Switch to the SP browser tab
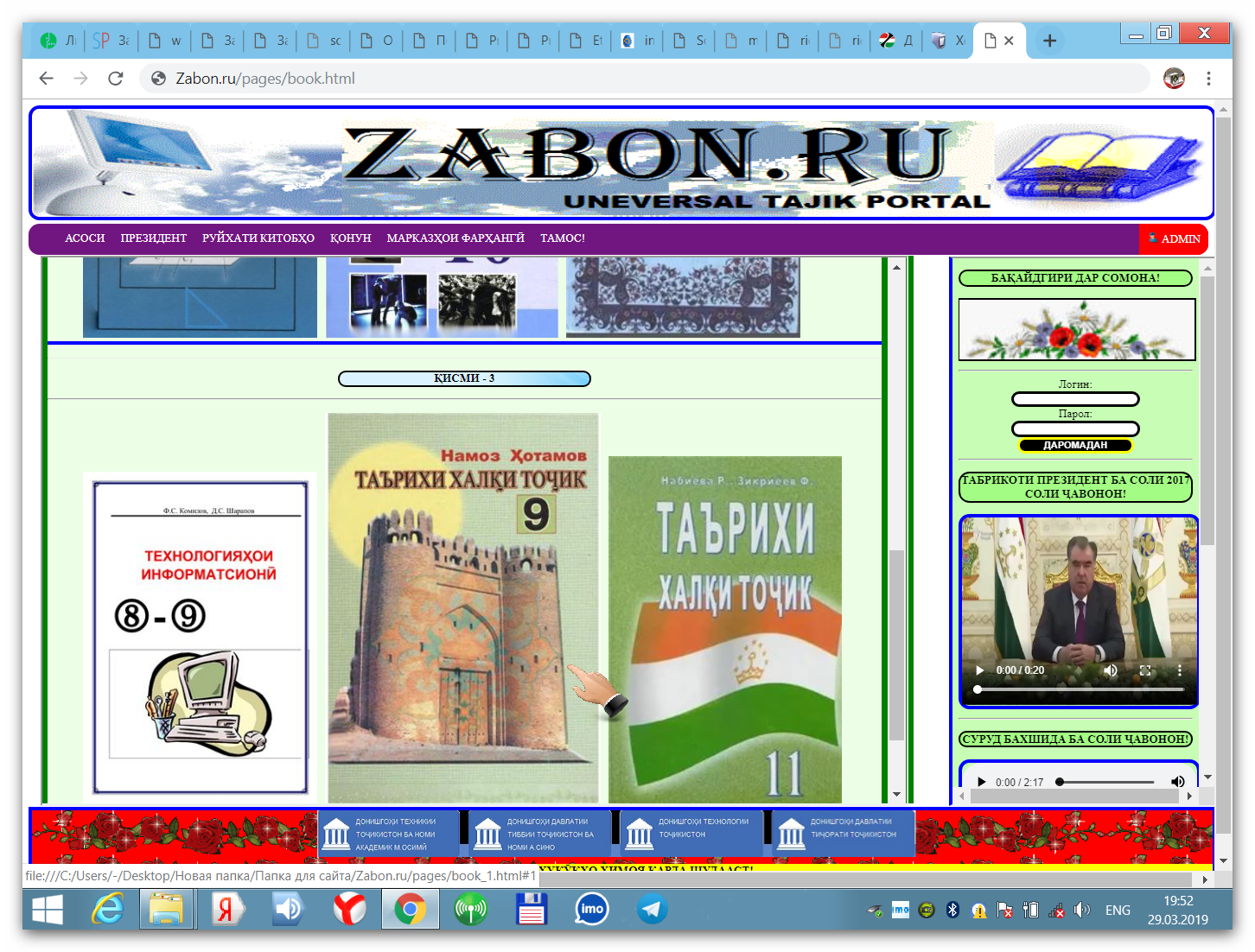The width and height of the screenshot is (1255, 952). point(111,41)
